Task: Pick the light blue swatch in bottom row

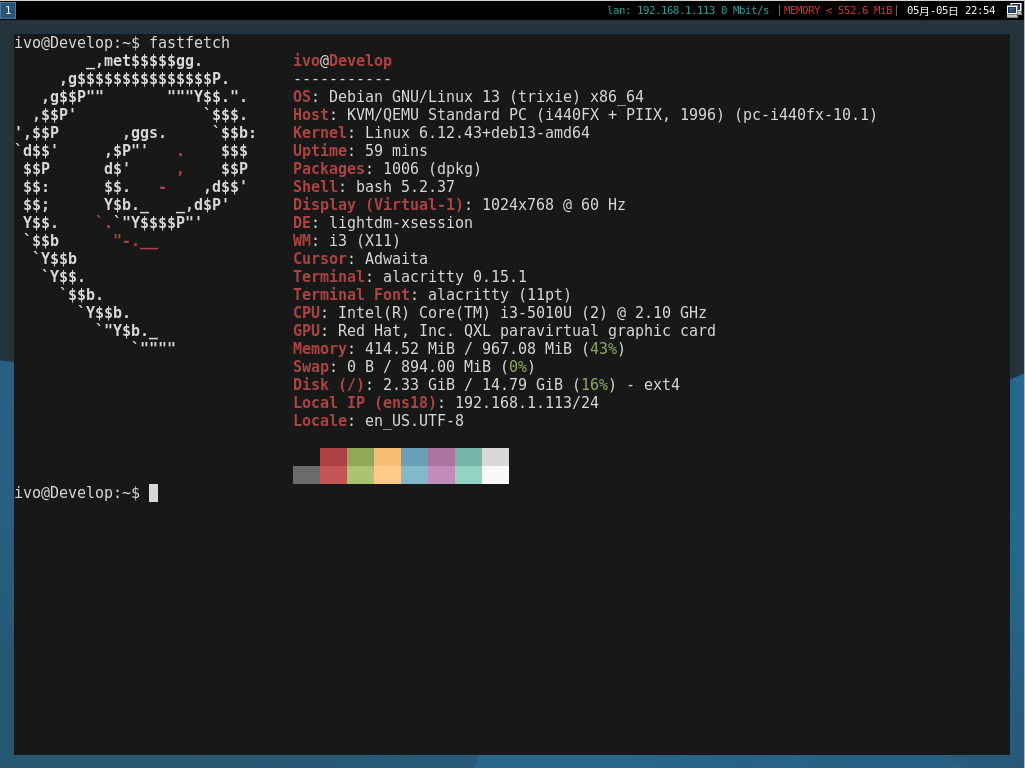Action: click(414, 475)
